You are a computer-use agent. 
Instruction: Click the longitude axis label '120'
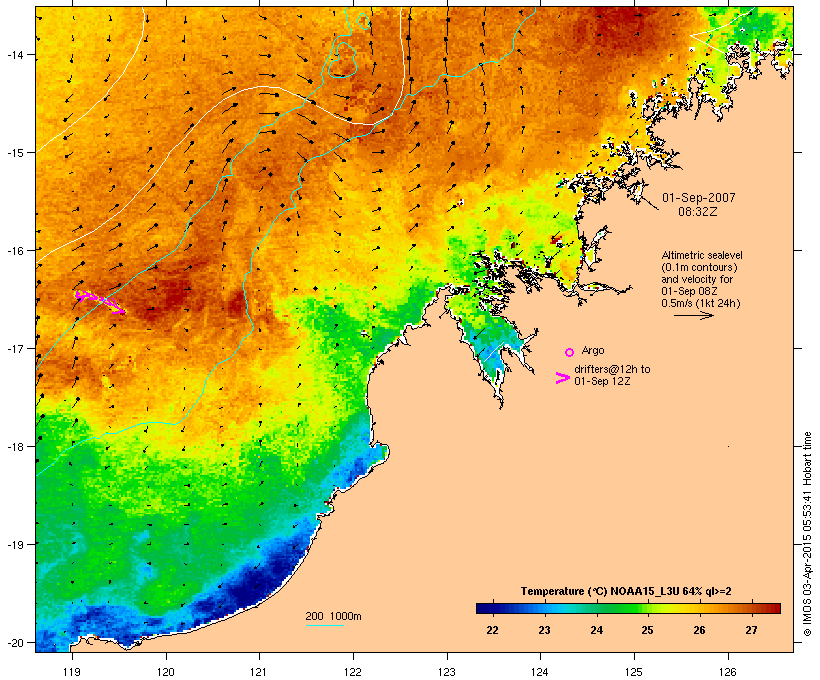(166, 672)
